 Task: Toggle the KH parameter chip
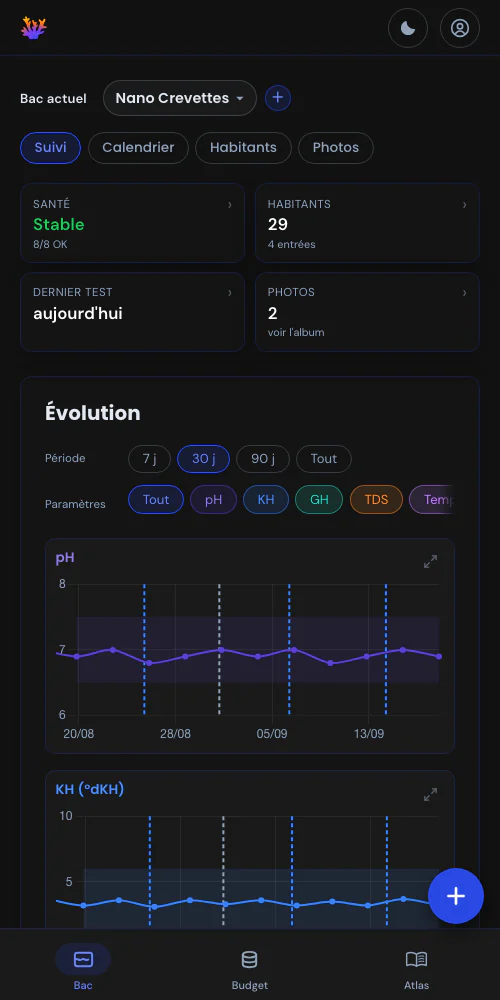click(266, 500)
